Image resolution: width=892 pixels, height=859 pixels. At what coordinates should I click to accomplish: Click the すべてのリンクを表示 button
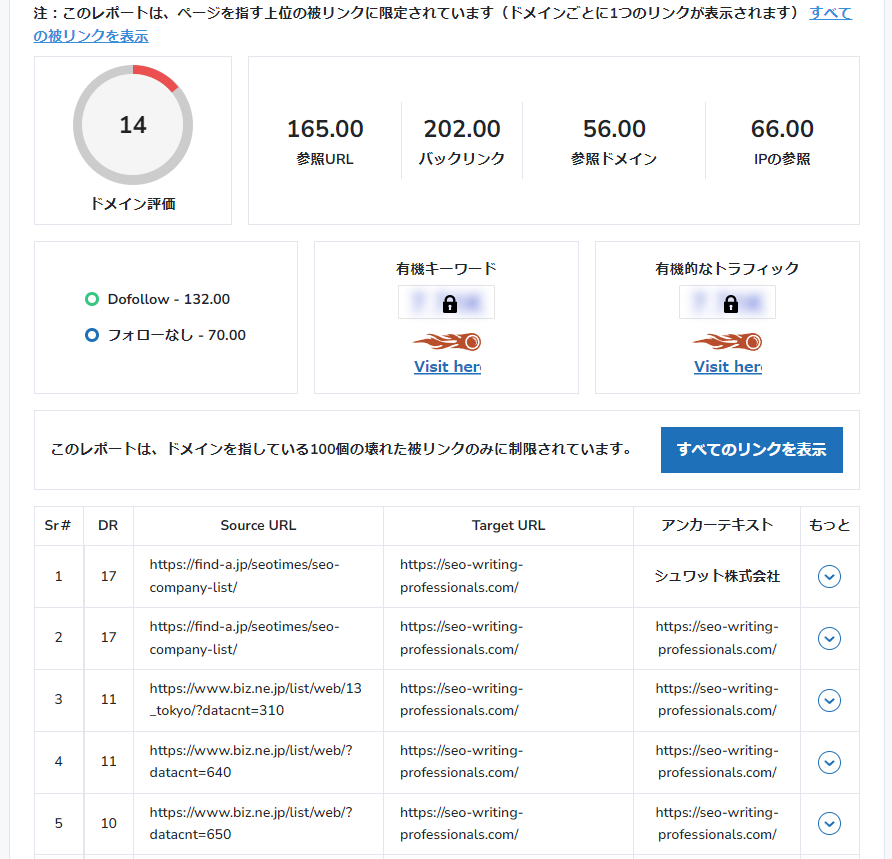[x=751, y=450]
